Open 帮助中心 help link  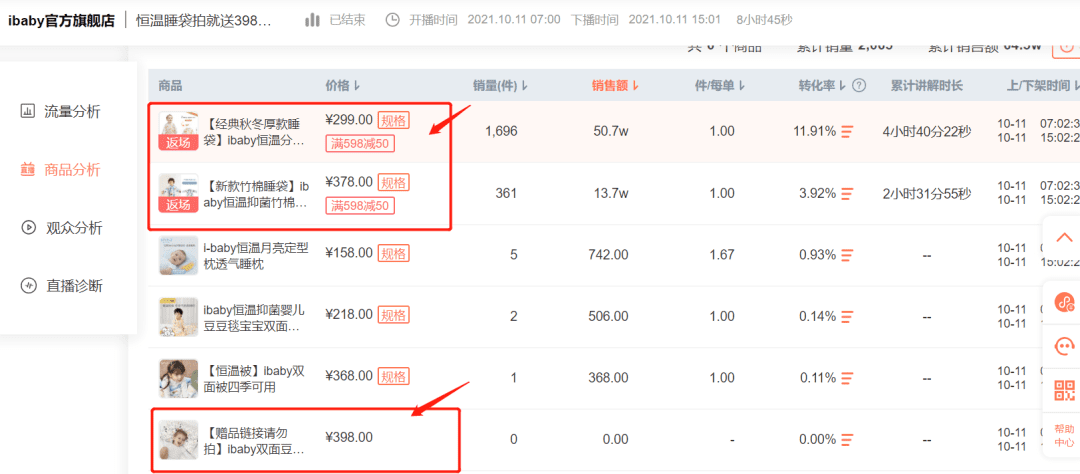coord(1064,435)
